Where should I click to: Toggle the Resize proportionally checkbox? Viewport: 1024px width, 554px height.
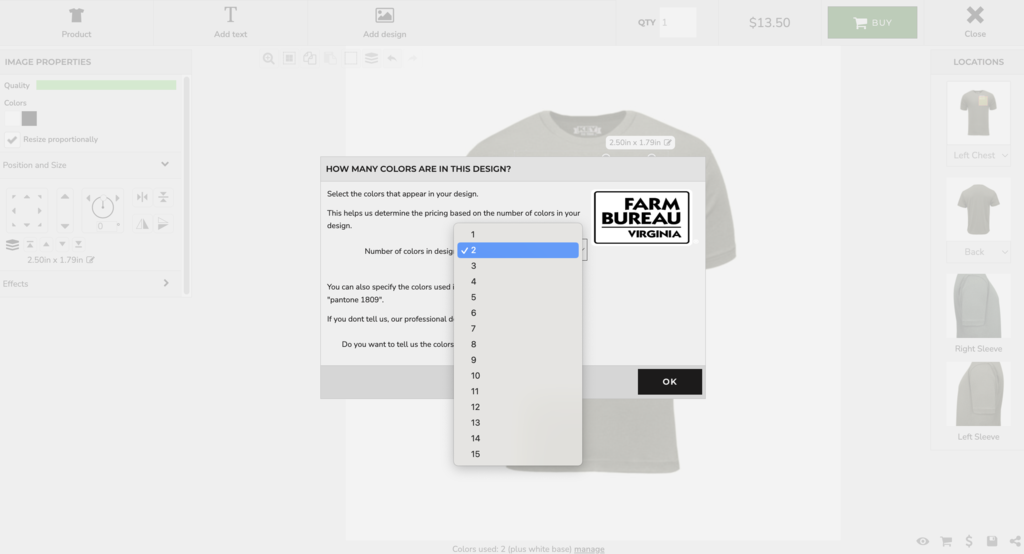pyautogui.click(x=12, y=139)
